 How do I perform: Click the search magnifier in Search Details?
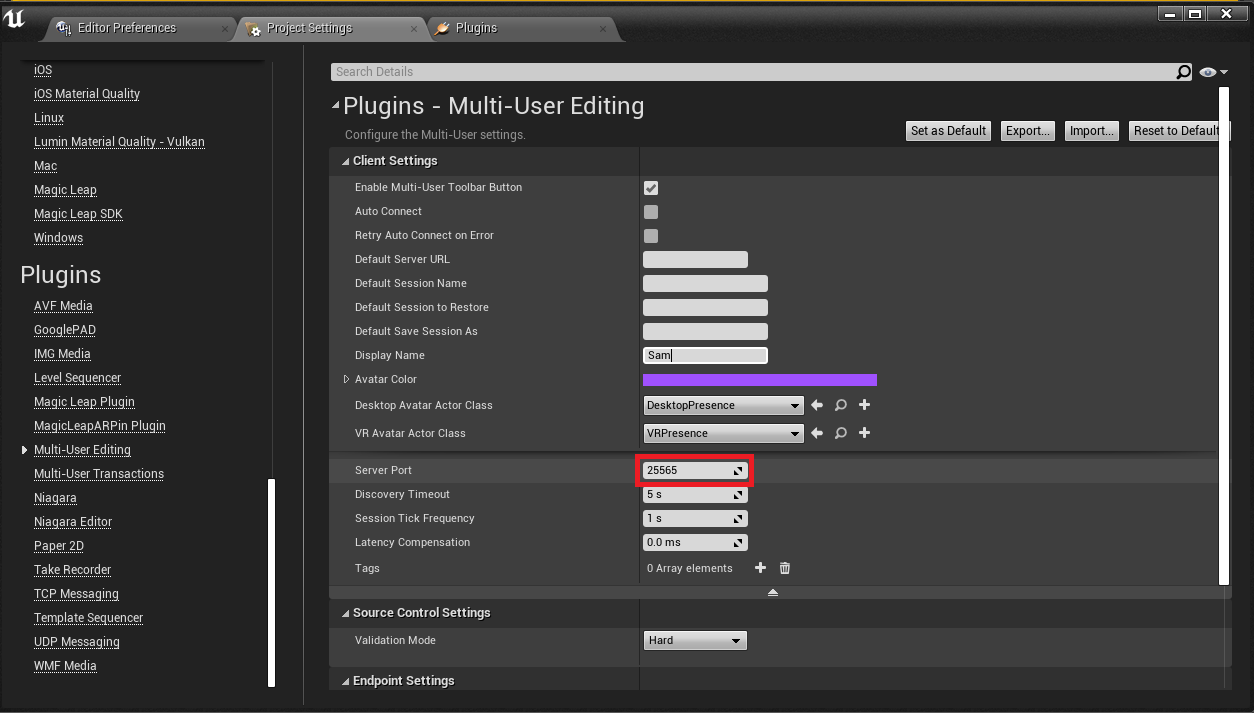tap(1183, 72)
